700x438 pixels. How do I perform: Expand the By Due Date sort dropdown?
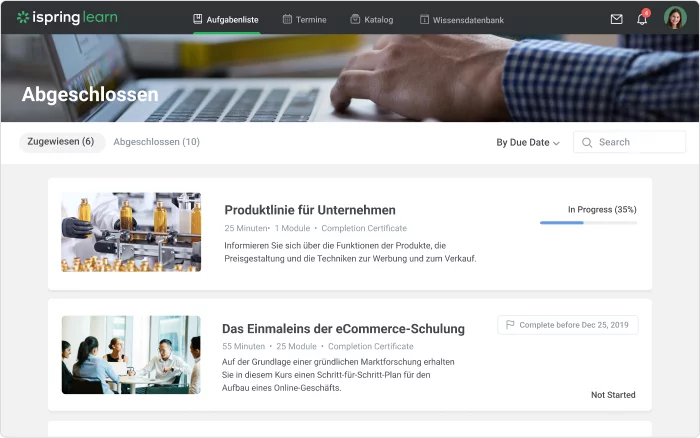528,142
